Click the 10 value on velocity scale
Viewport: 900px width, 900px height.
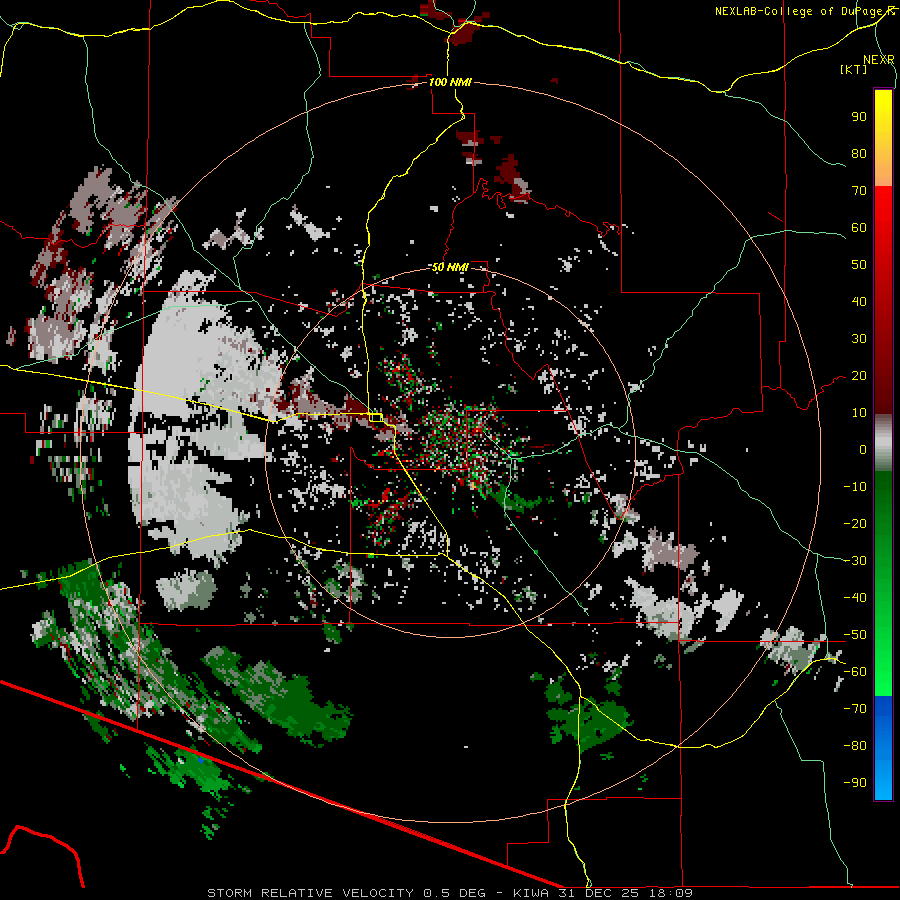pyautogui.click(x=859, y=413)
